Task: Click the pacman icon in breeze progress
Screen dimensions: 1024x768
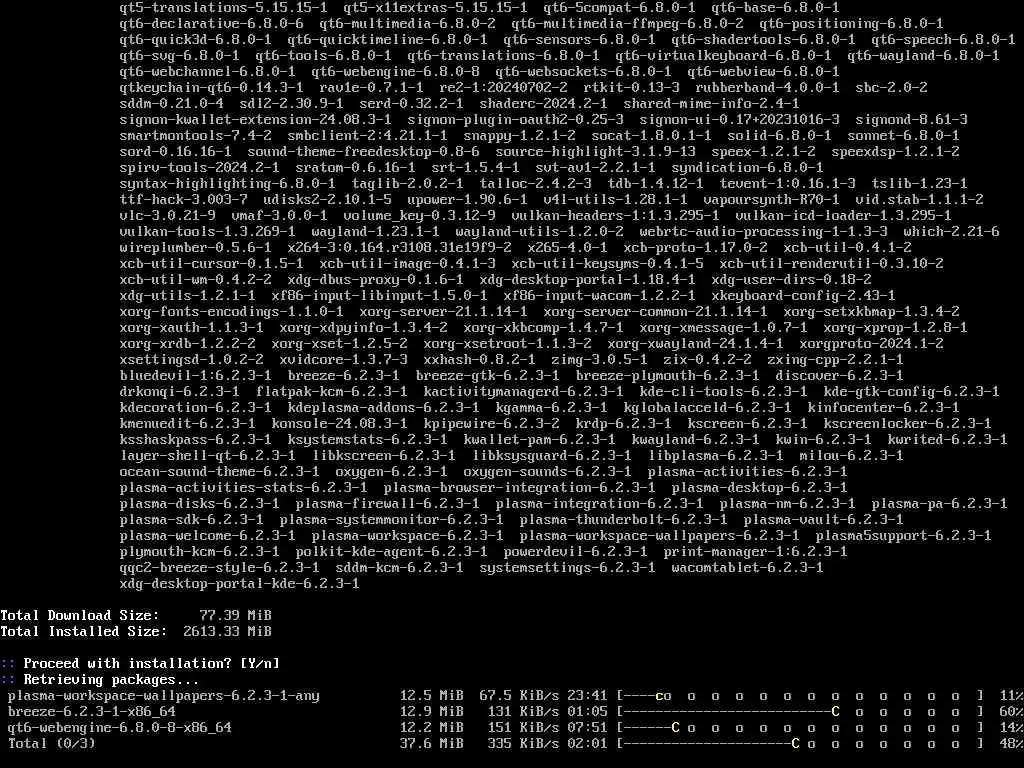Action: tap(835, 712)
